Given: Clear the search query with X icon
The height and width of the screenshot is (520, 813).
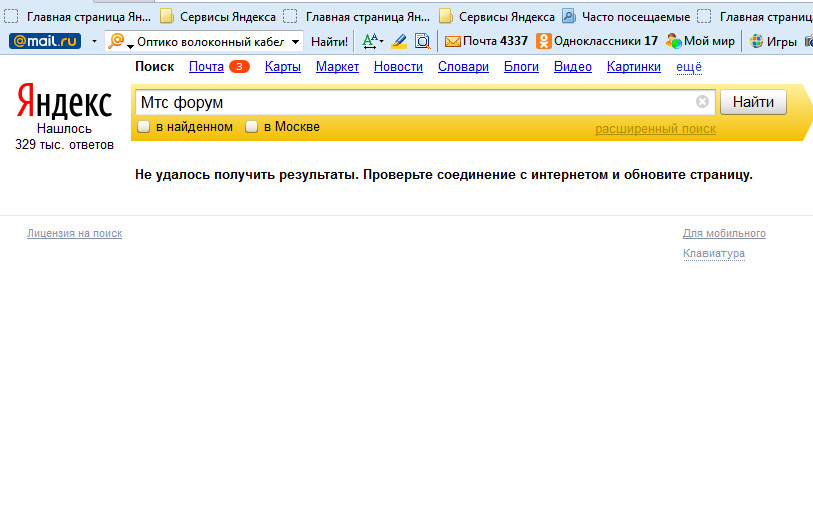Looking at the screenshot, I should (x=702, y=102).
